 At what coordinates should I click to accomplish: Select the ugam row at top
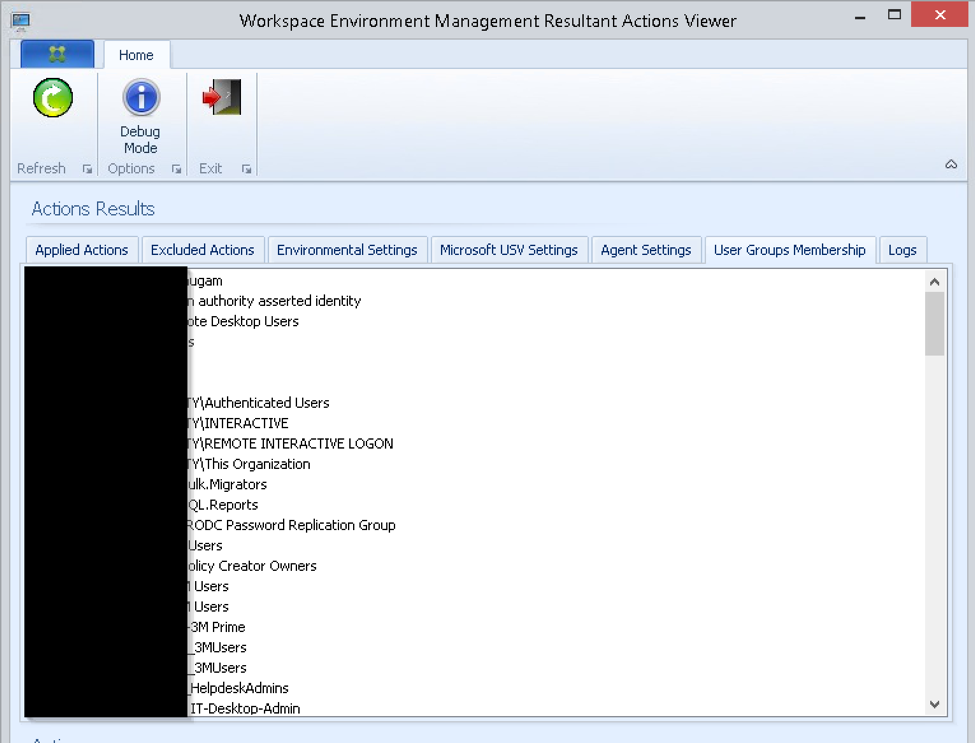[476, 281]
